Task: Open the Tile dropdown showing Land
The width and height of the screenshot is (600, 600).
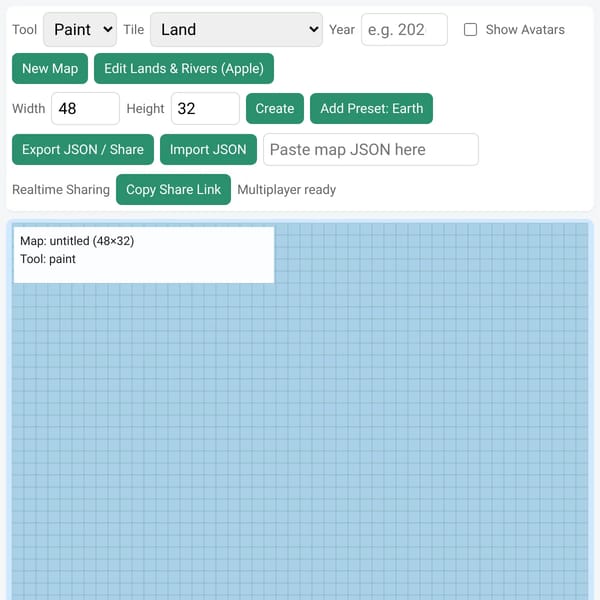Action: click(x=236, y=29)
